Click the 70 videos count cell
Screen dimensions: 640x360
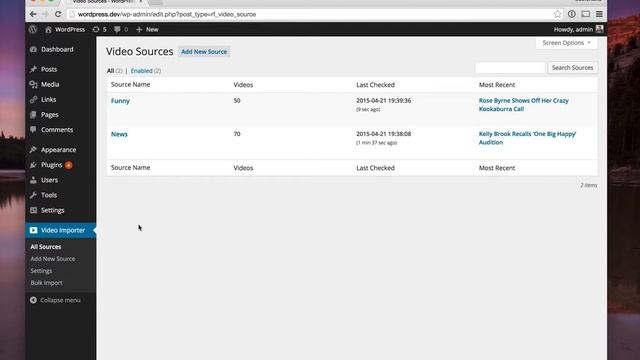pyautogui.click(x=237, y=134)
